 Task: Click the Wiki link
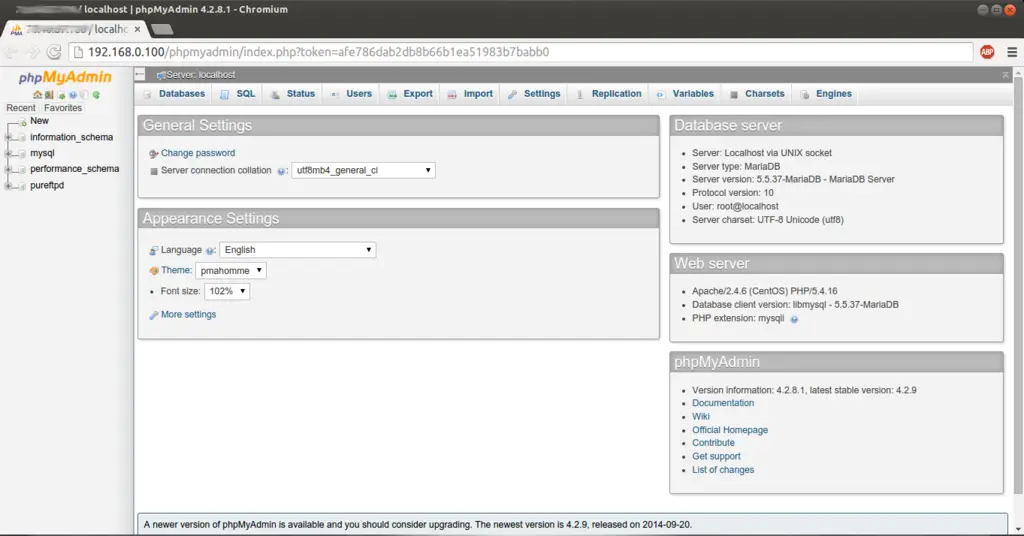(x=701, y=417)
